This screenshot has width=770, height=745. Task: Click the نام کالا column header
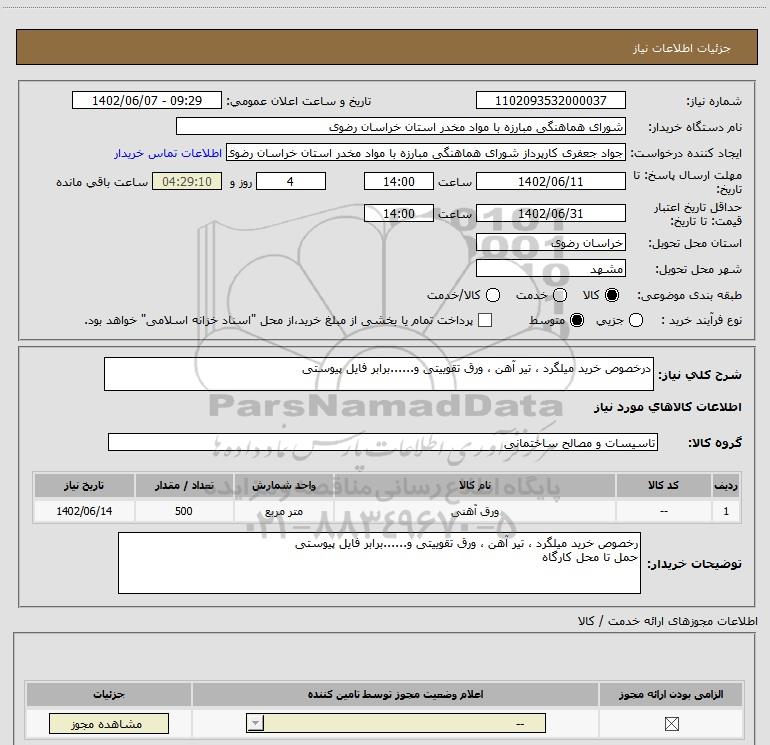click(x=475, y=485)
